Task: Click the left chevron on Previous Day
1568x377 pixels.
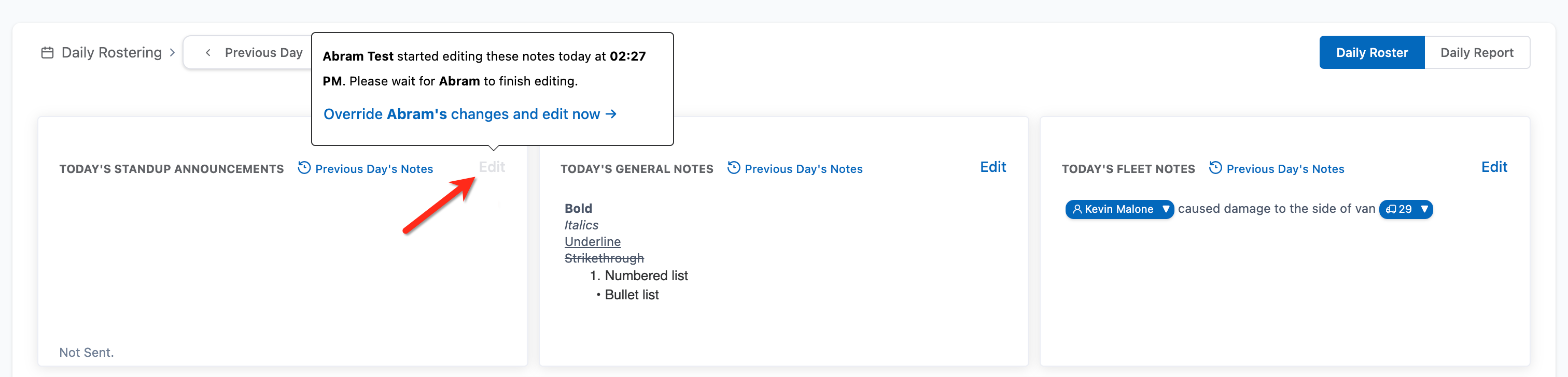Action: pyautogui.click(x=208, y=53)
